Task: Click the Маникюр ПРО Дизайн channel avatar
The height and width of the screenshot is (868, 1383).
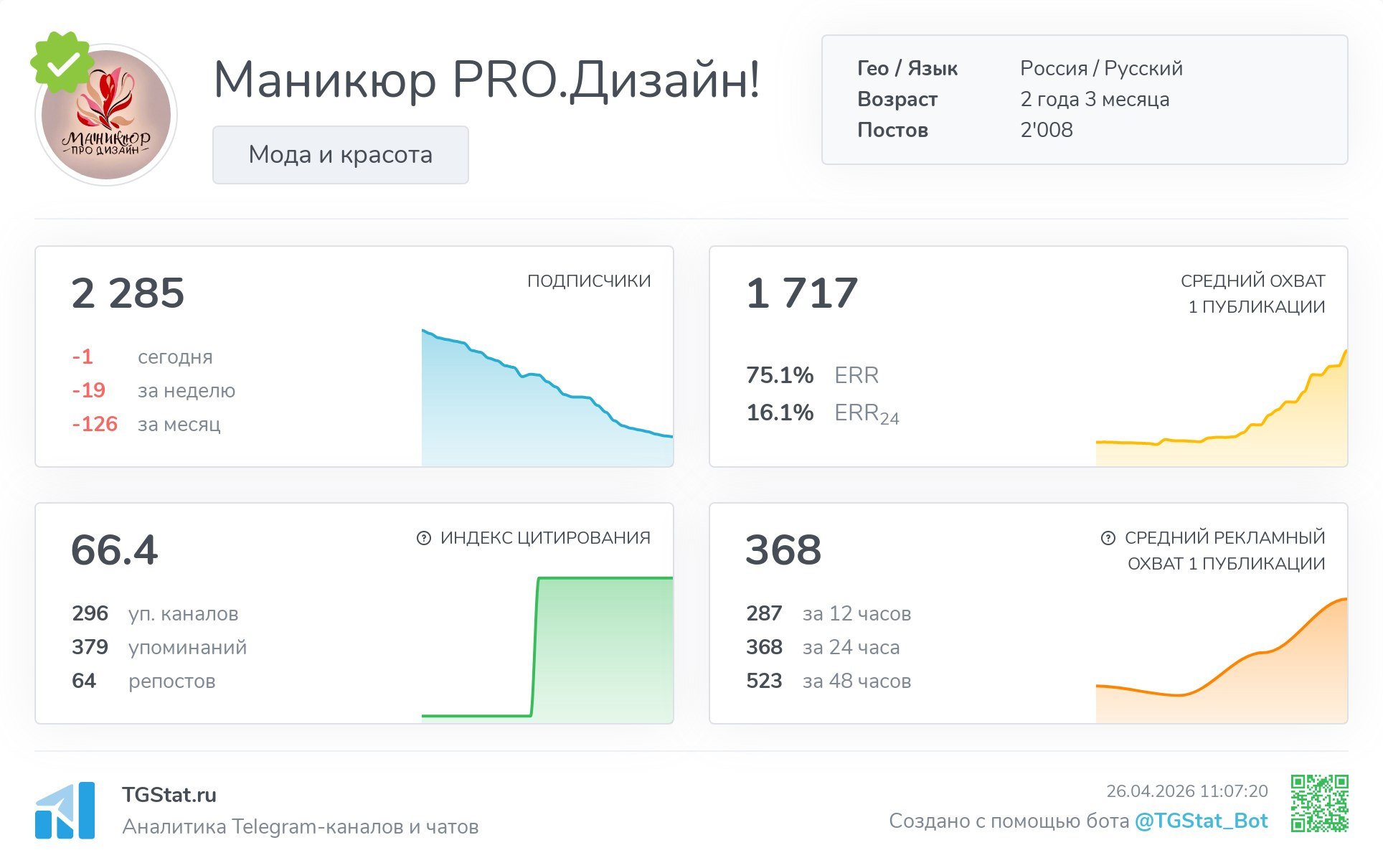Action: click(x=108, y=118)
